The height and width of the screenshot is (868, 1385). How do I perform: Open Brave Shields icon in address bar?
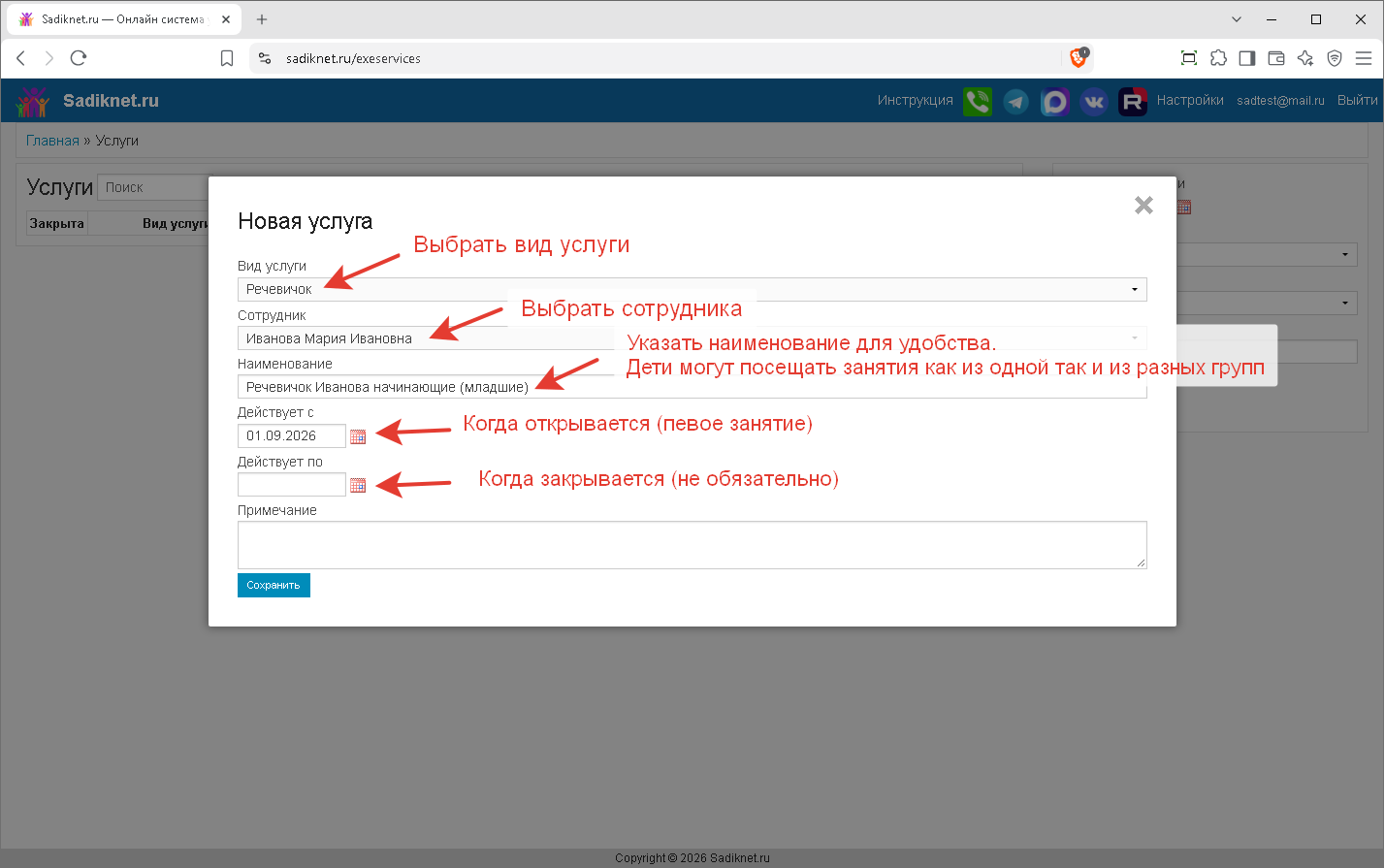tap(1079, 58)
